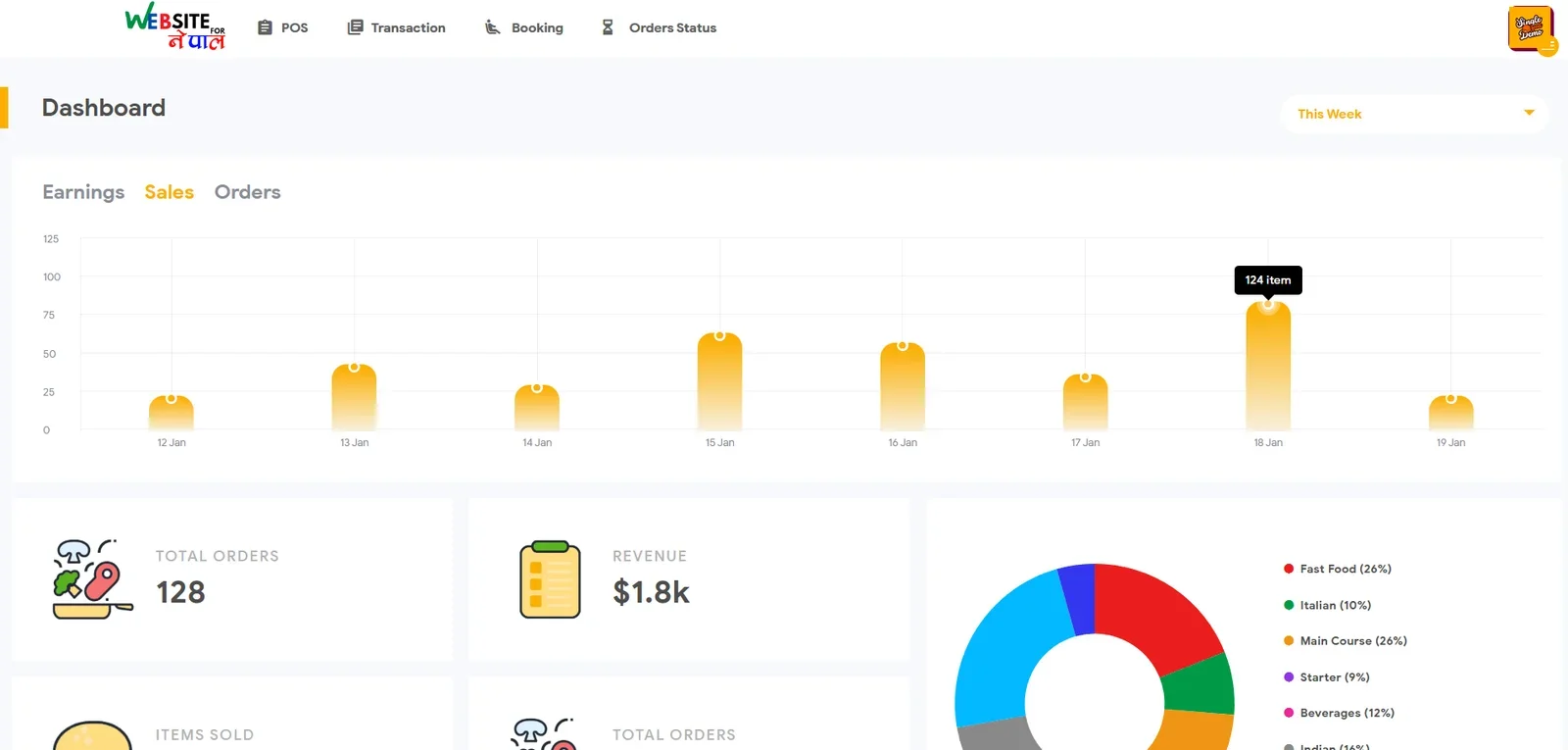Click the 18 Jan bar data point
The width and height of the screenshot is (1568, 750).
click(x=1268, y=305)
